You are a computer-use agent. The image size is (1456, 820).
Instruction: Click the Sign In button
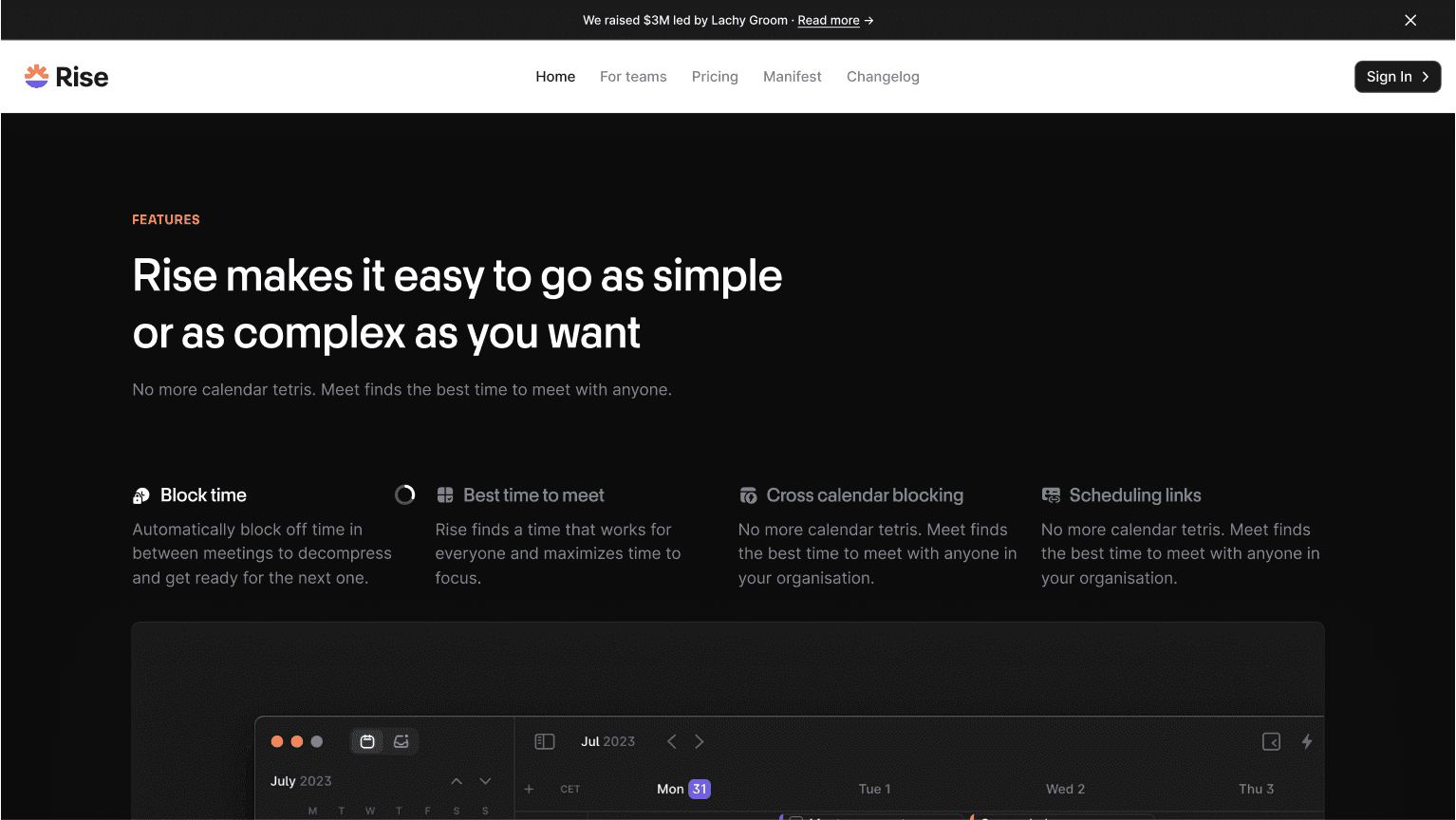point(1397,77)
